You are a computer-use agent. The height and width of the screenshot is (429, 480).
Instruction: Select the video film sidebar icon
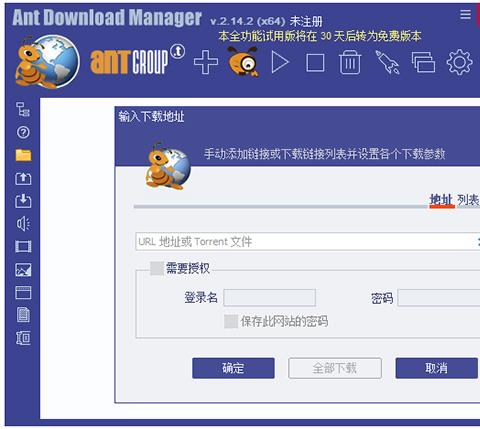click(x=23, y=247)
